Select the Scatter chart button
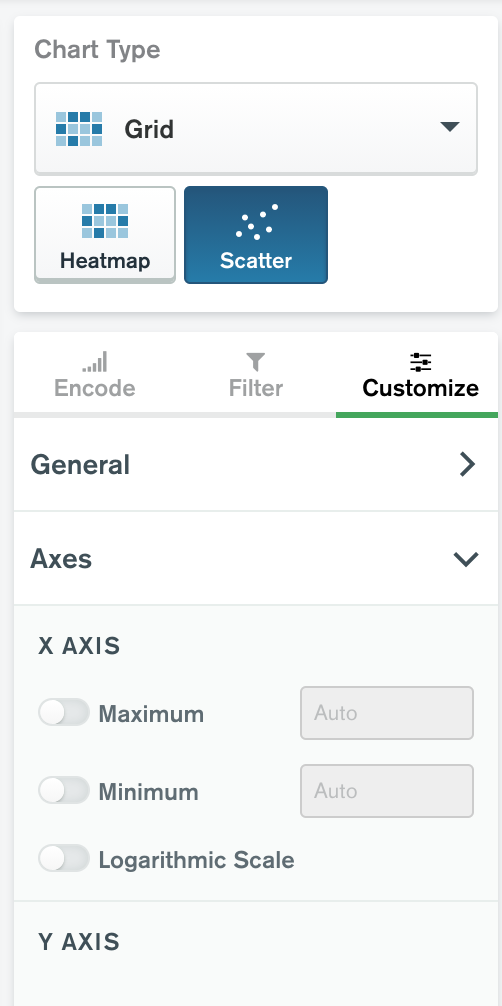This screenshot has width=502, height=1006. [x=256, y=234]
